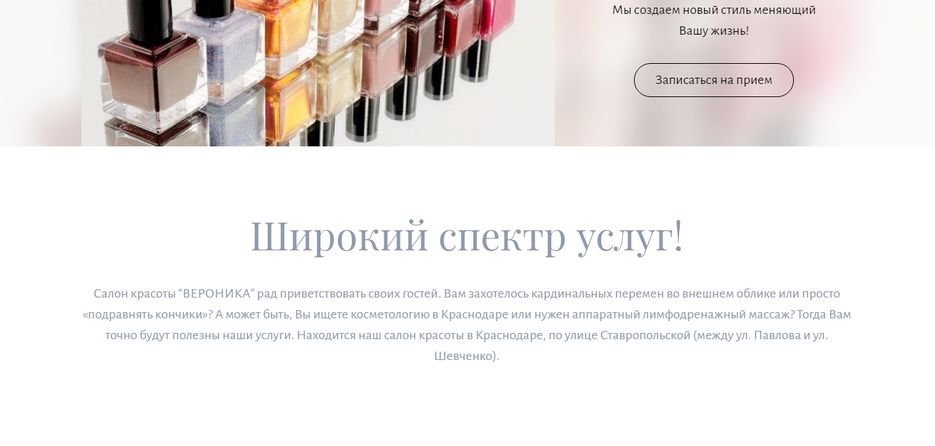
Task: Click the text Вашу жизнь! above button
Action: pyautogui.click(x=714, y=31)
